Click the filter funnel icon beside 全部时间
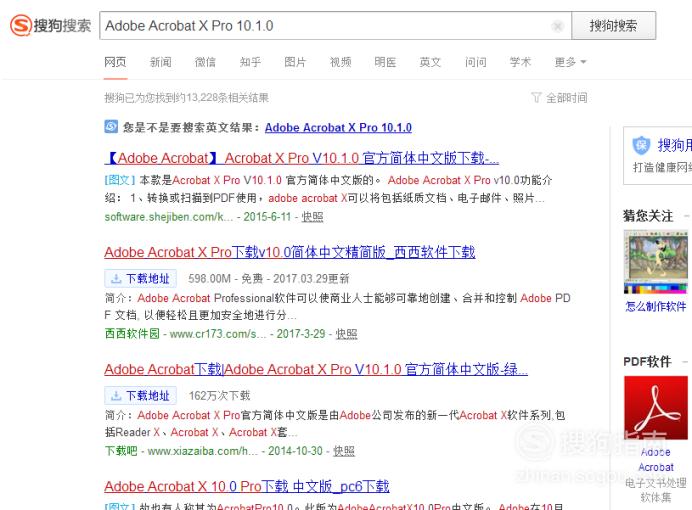Viewport: 692px width, 510px height. tap(536, 98)
